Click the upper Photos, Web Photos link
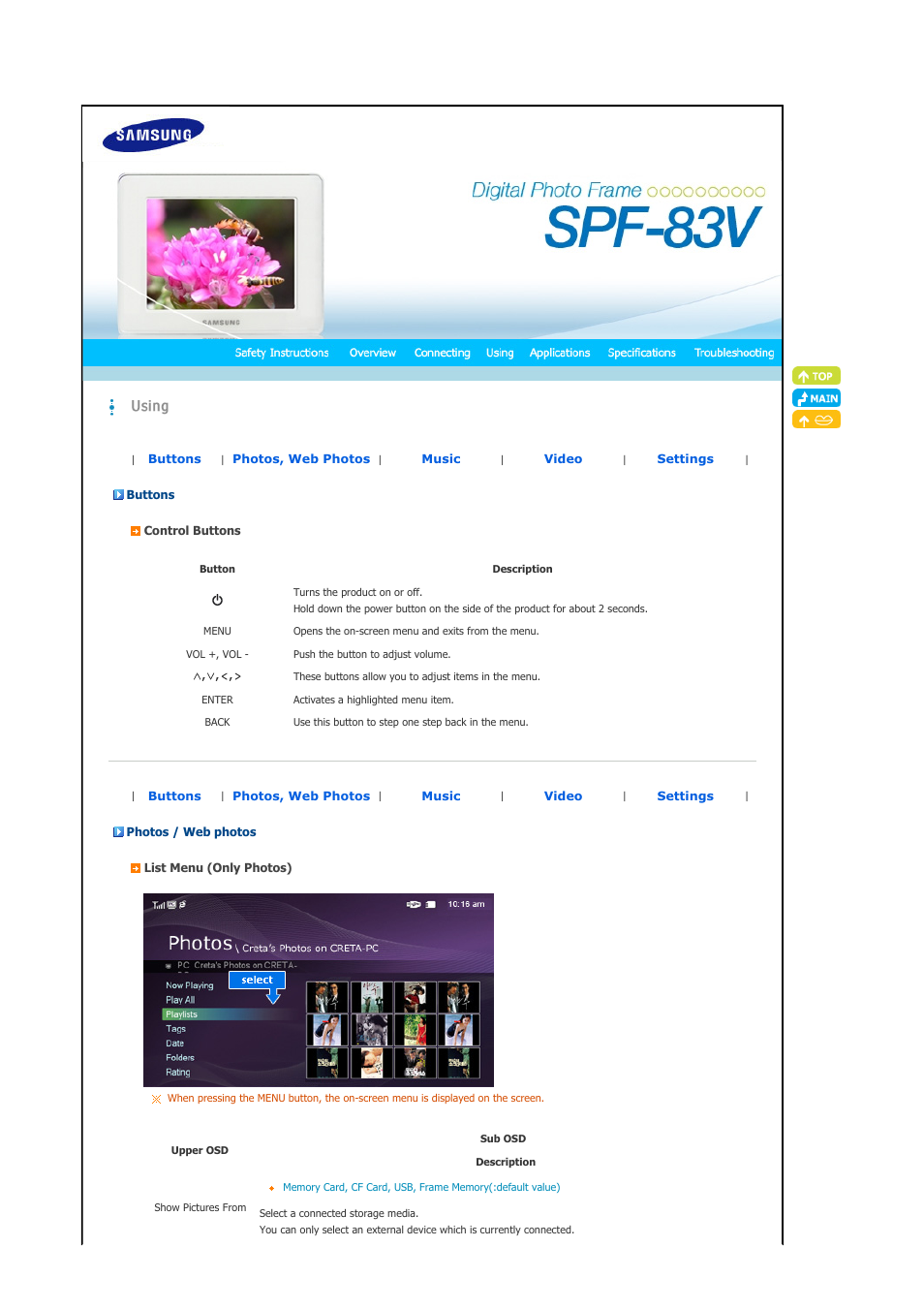The width and height of the screenshot is (924, 1309). (301, 459)
